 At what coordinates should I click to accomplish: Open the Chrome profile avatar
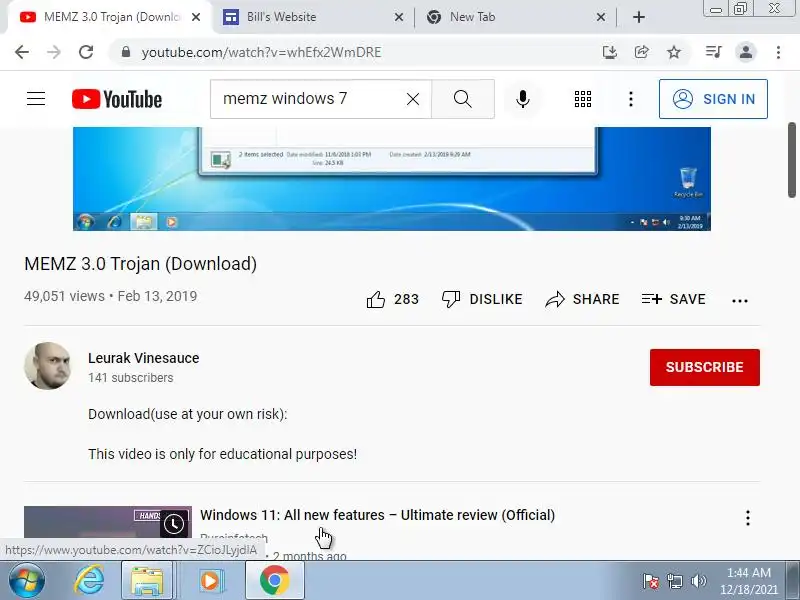pos(745,52)
